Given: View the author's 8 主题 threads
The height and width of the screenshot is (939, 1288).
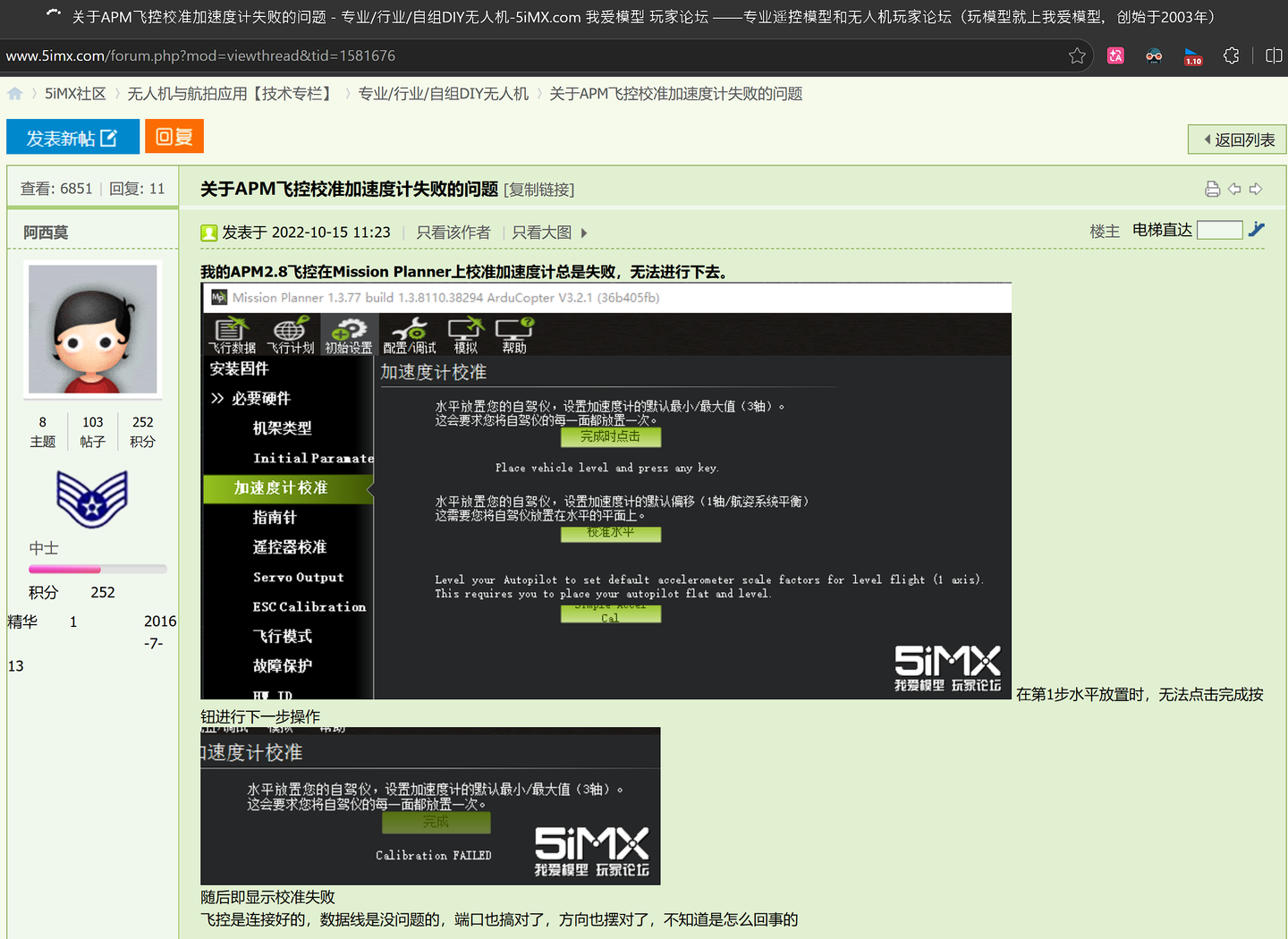Looking at the screenshot, I should (x=42, y=432).
